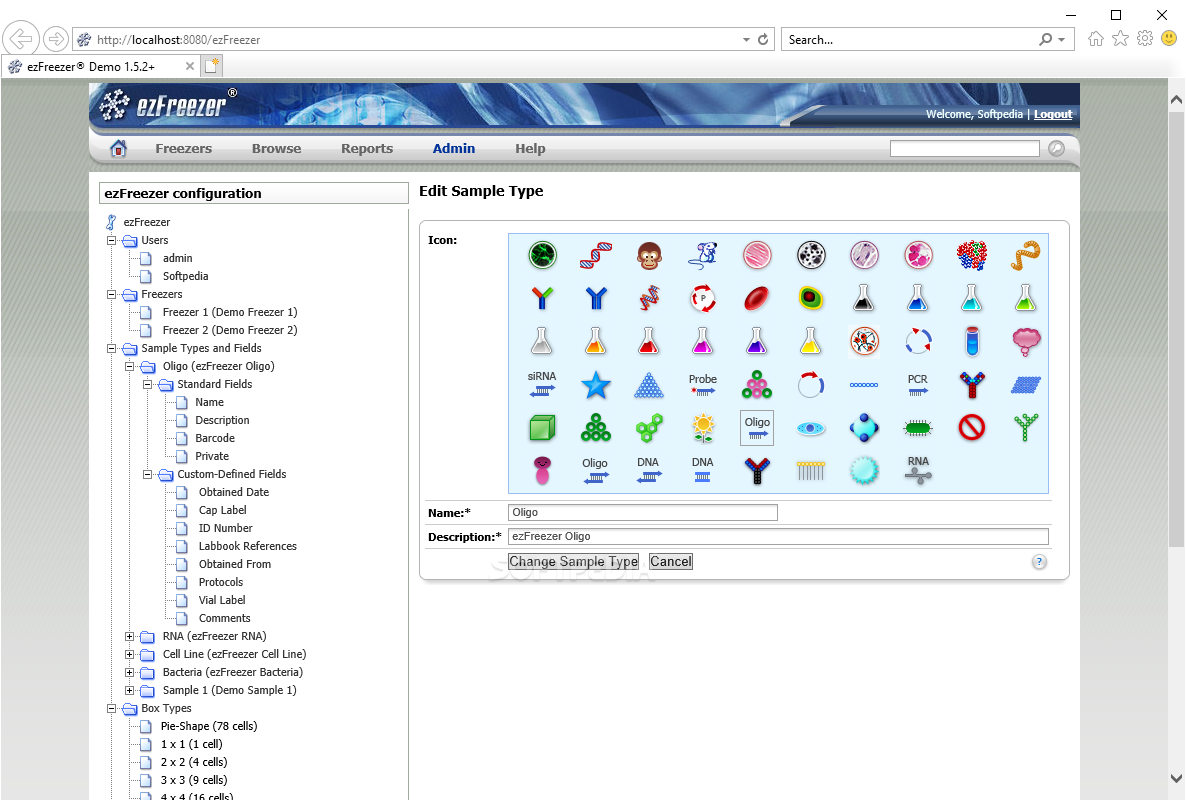Select the yellow liquid flask icon
This screenshot has height=801, width=1186.
click(810, 342)
